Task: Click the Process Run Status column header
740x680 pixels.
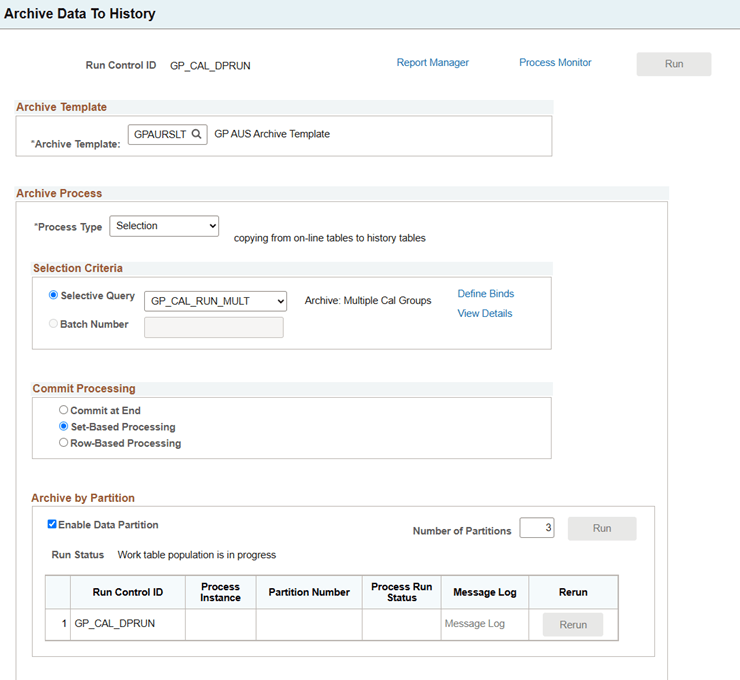Action: 402,592
